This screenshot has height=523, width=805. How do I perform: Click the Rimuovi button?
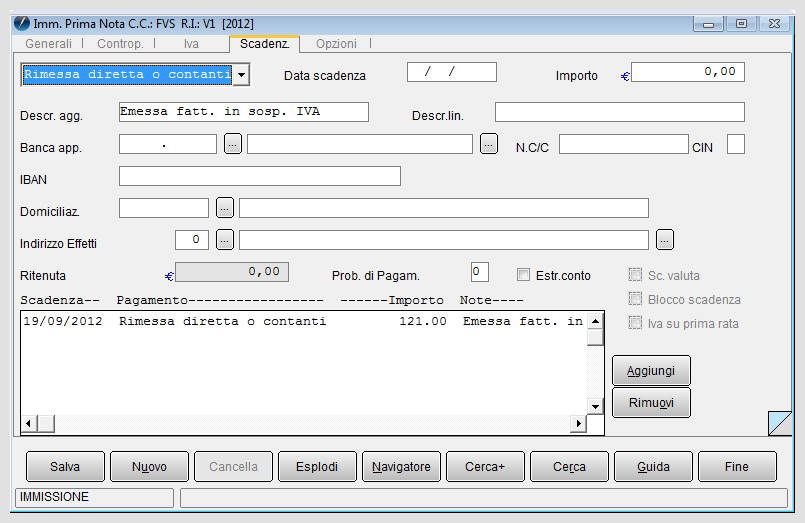[x=651, y=403]
